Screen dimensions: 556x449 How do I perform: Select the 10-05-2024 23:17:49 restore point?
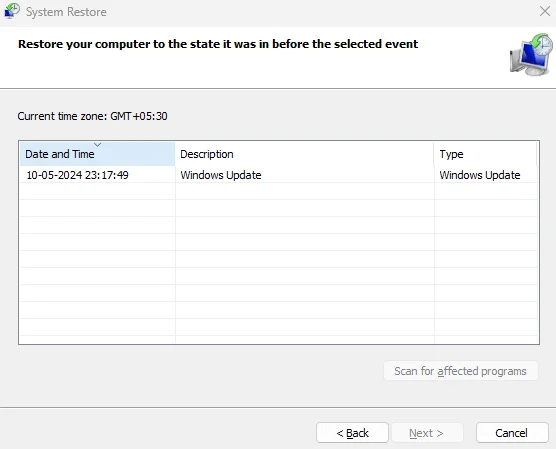pyautogui.click(x=279, y=175)
